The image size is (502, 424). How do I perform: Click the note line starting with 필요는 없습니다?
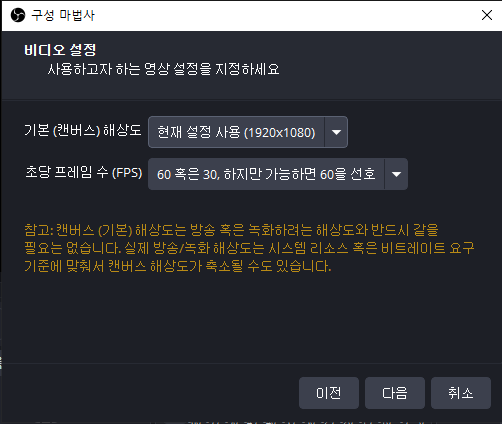249,248
